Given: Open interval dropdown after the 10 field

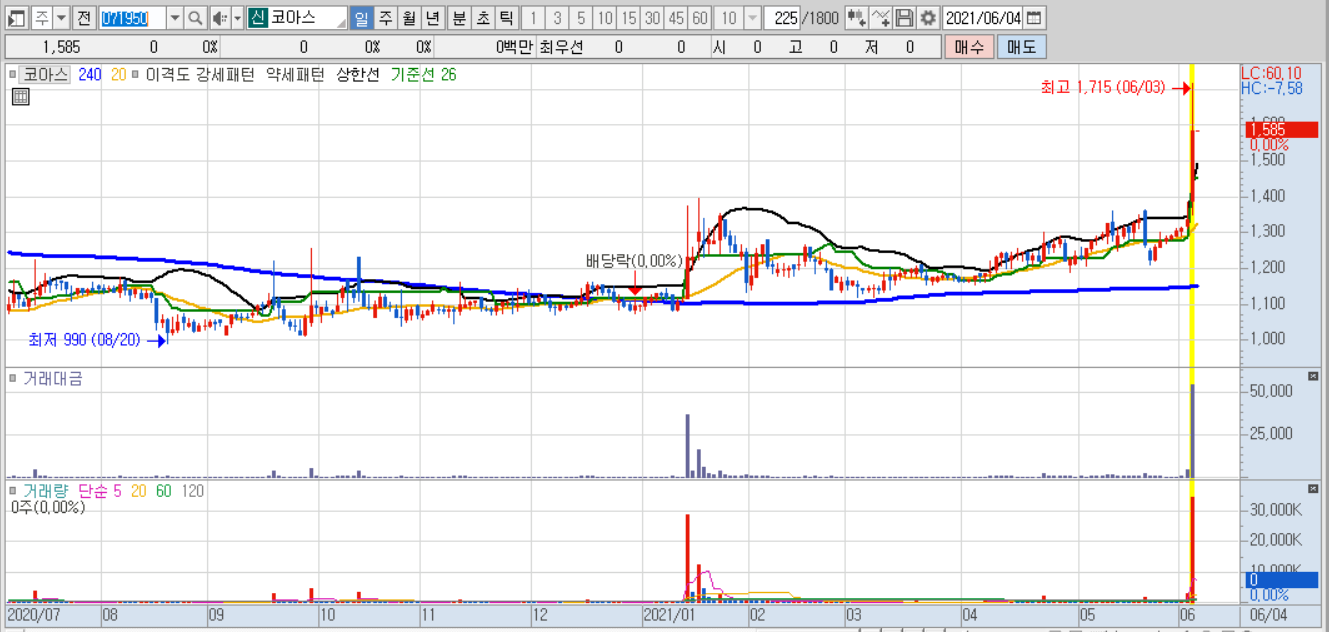Looking at the screenshot, I should click(752, 18).
